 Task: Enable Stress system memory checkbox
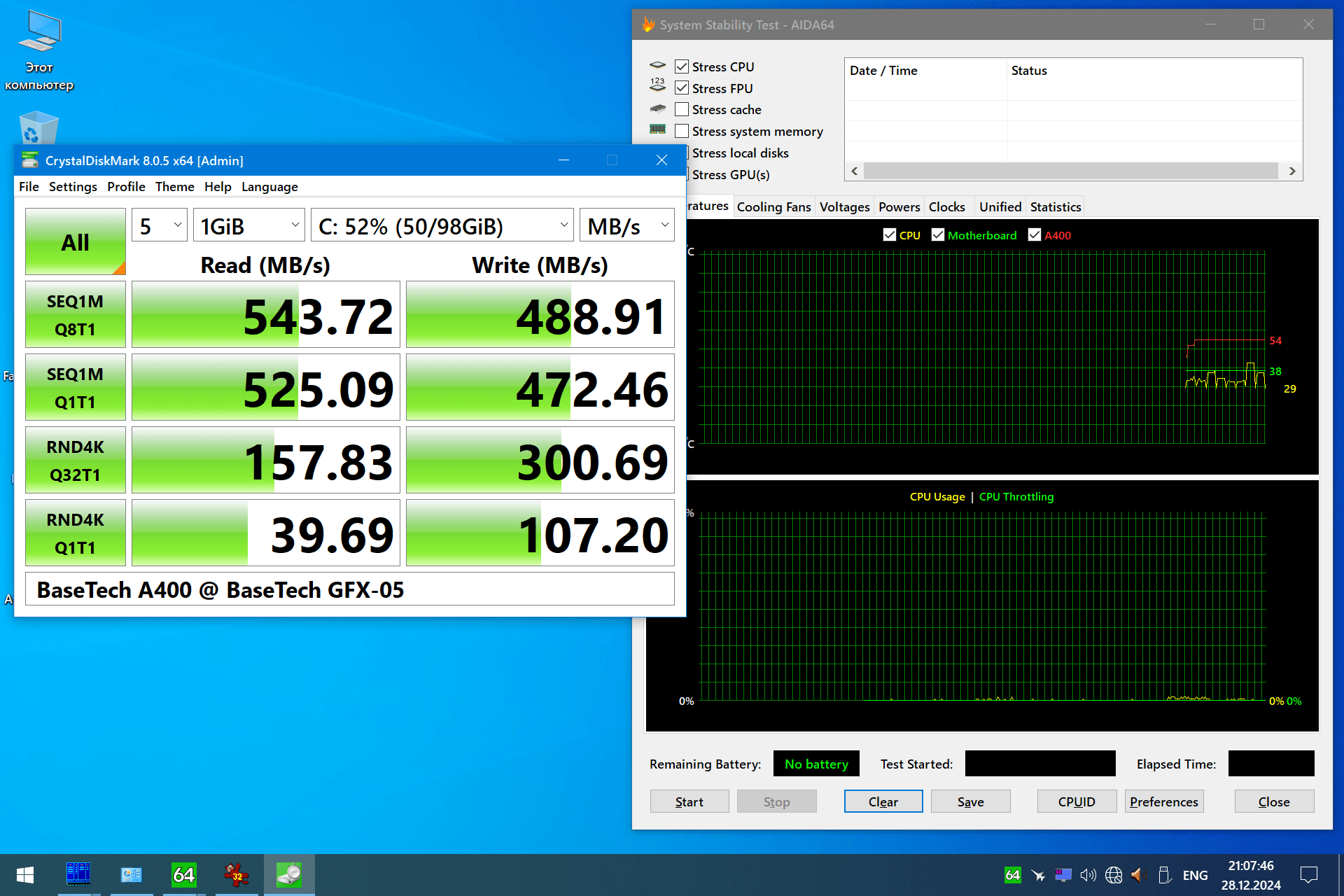coord(682,131)
